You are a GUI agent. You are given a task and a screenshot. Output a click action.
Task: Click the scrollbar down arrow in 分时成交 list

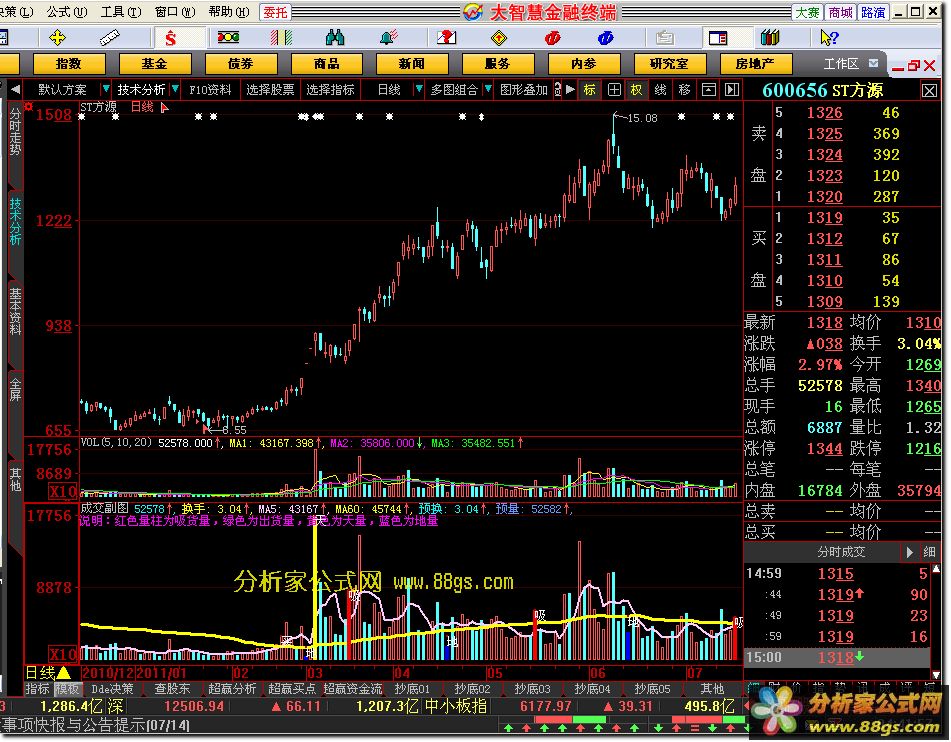(x=937, y=674)
